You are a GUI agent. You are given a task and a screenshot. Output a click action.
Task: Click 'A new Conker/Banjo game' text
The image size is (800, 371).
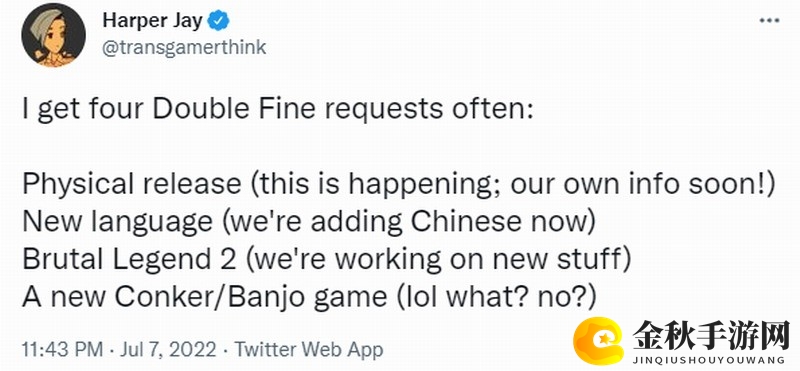pos(204,298)
